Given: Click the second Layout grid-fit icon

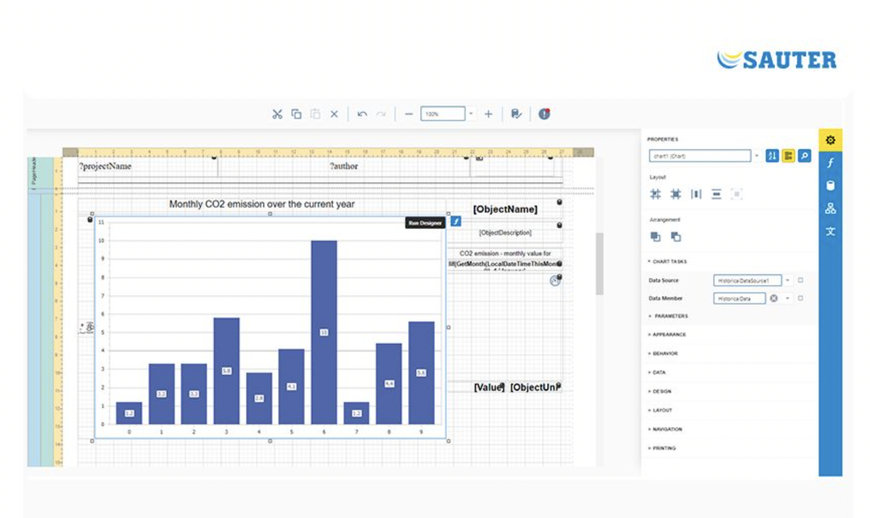Looking at the screenshot, I should coord(675,194).
